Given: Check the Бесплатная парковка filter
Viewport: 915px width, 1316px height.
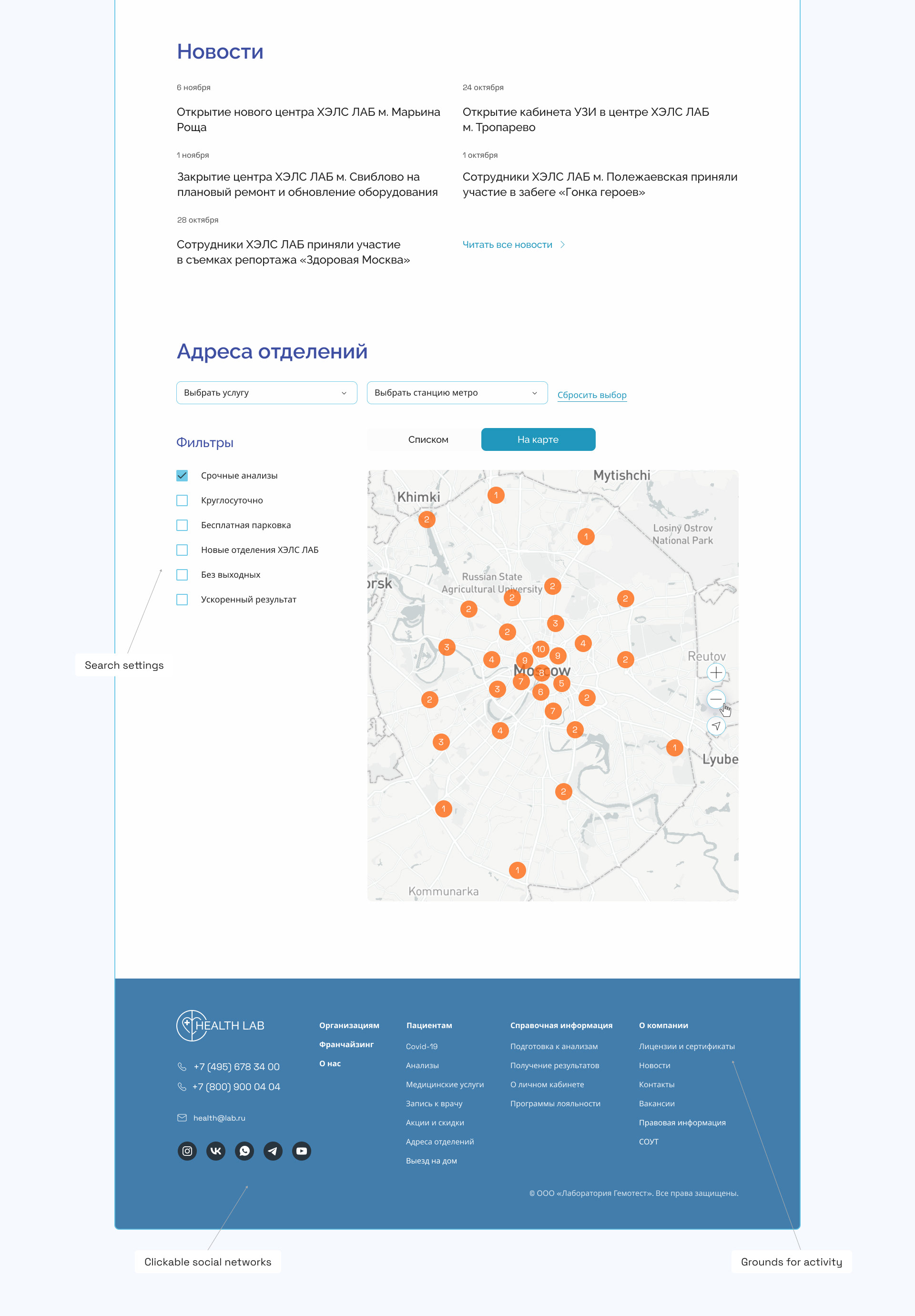Looking at the screenshot, I should click(x=182, y=525).
